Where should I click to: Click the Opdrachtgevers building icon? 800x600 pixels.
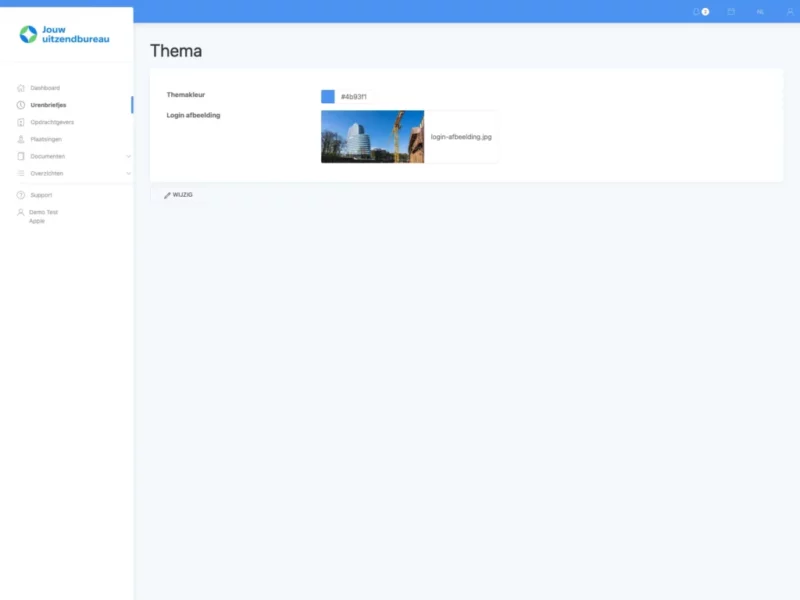(x=21, y=122)
